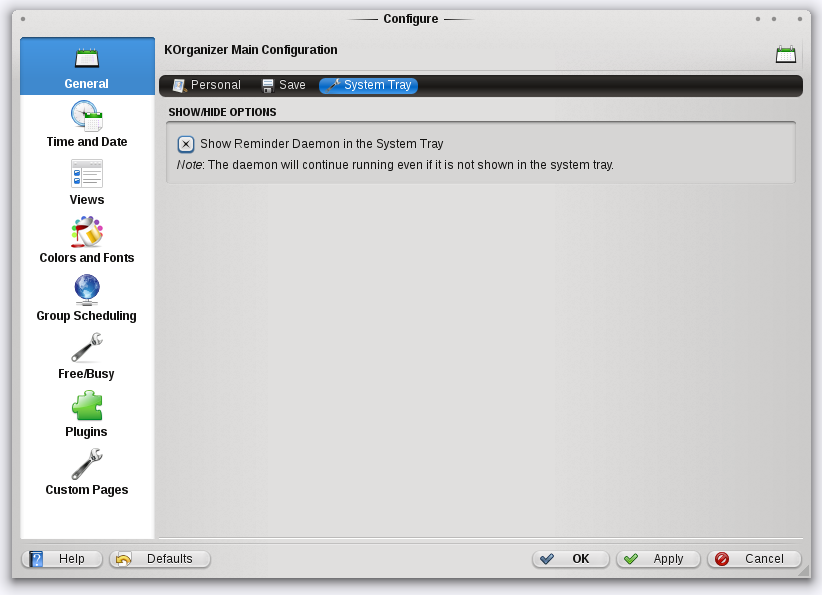This screenshot has width=822, height=595.
Task: Open the Custom Pages wrench icon
Action: tap(87, 464)
